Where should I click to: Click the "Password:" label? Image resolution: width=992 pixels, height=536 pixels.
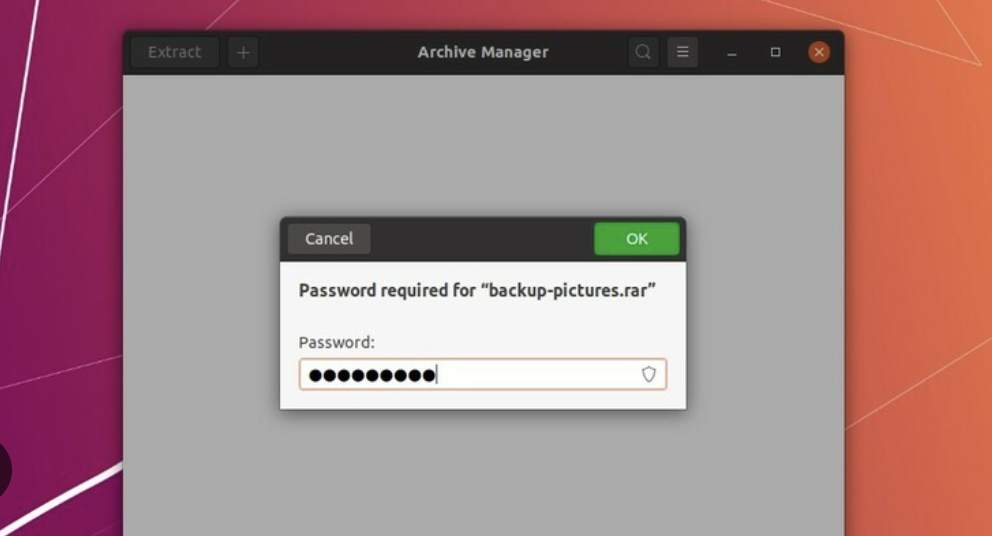pos(337,342)
